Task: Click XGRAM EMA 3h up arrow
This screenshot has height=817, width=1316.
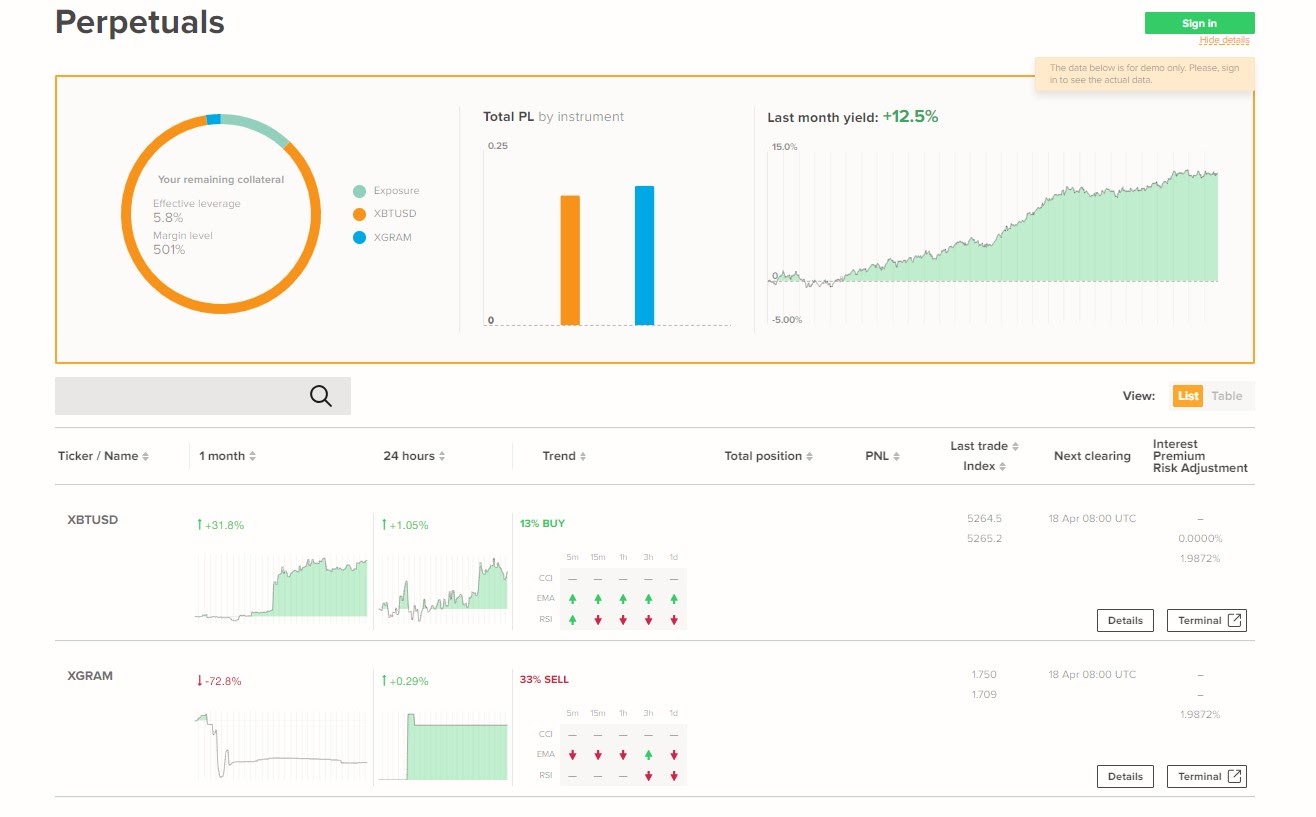Action: pos(649,755)
